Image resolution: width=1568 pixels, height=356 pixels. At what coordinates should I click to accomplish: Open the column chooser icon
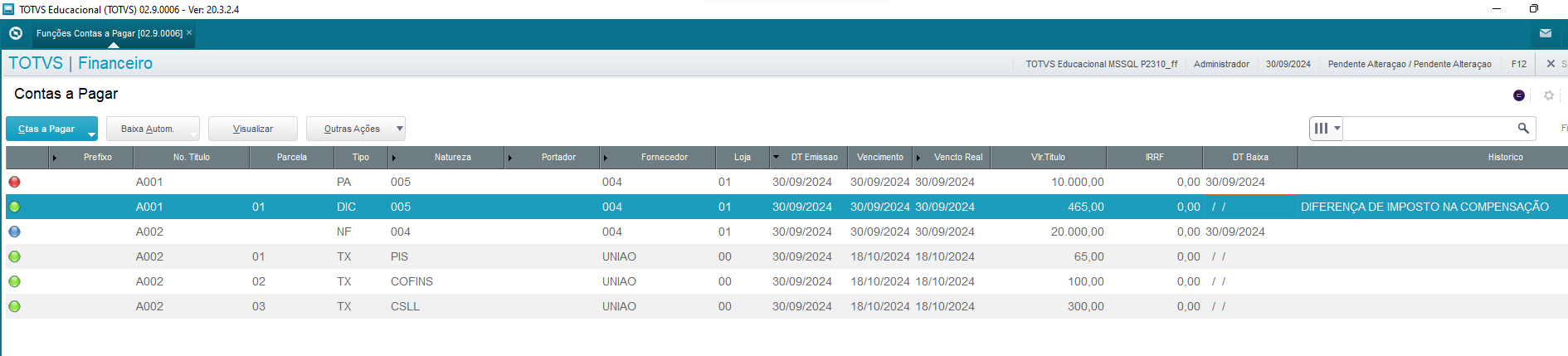(1321, 128)
